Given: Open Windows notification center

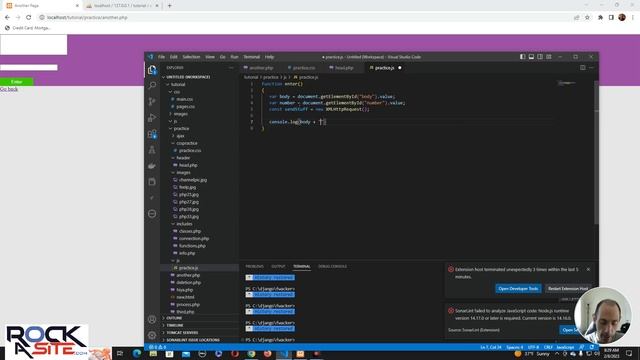Looking at the screenshot, I should point(629,353).
